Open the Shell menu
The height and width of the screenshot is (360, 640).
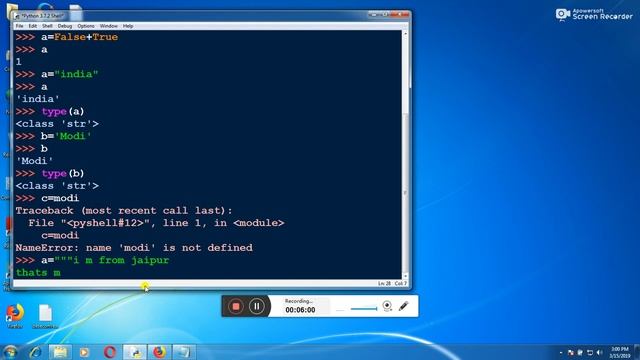coord(47,26)
